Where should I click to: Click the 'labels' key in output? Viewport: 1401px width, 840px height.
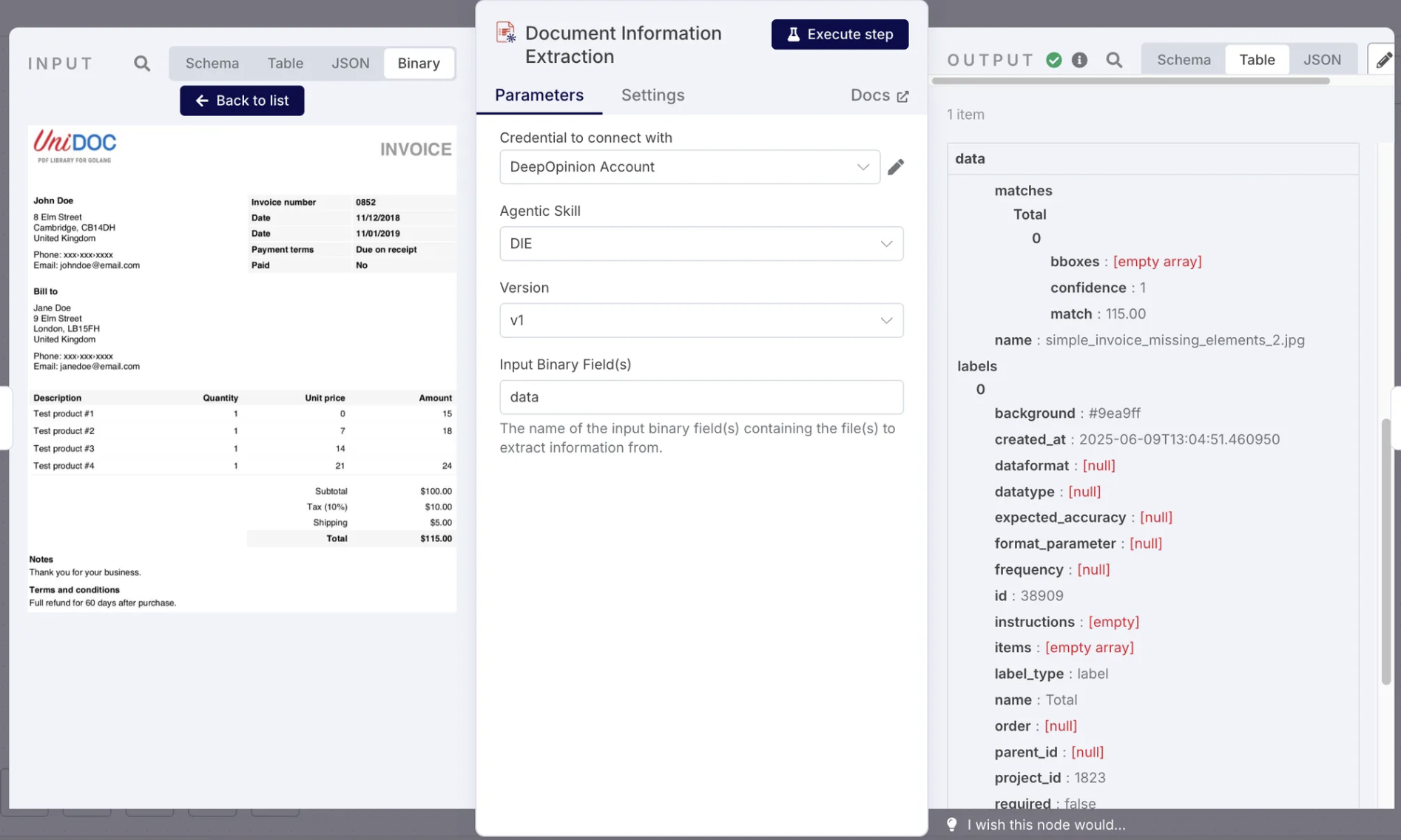click(976, 366)
